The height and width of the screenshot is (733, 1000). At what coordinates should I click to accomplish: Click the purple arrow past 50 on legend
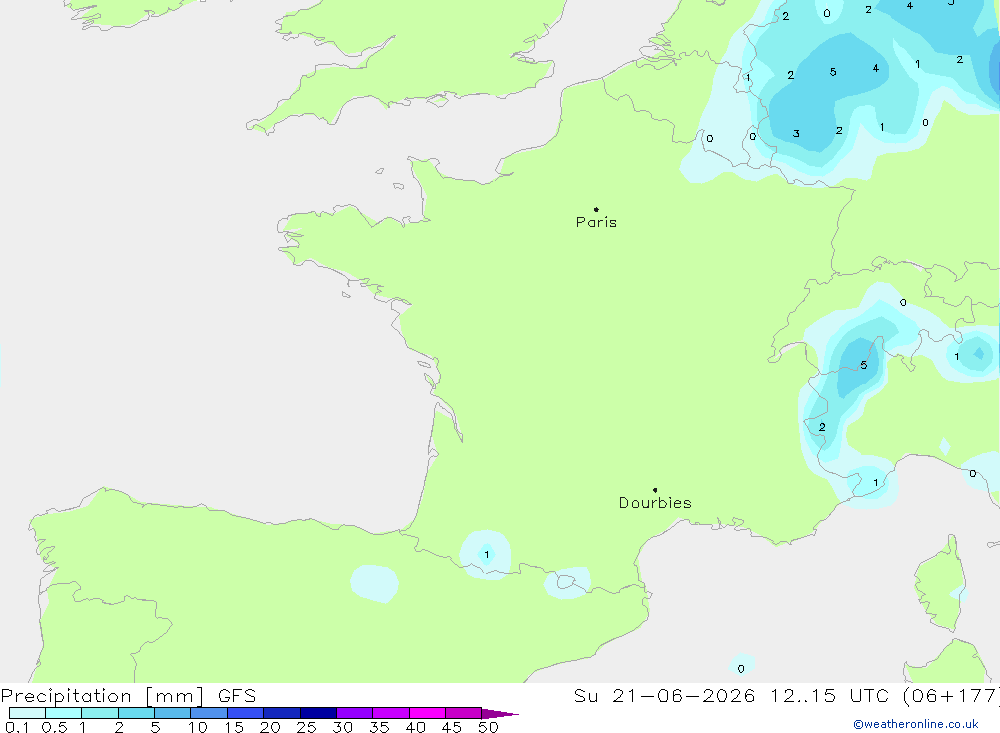tap(499, 713)
